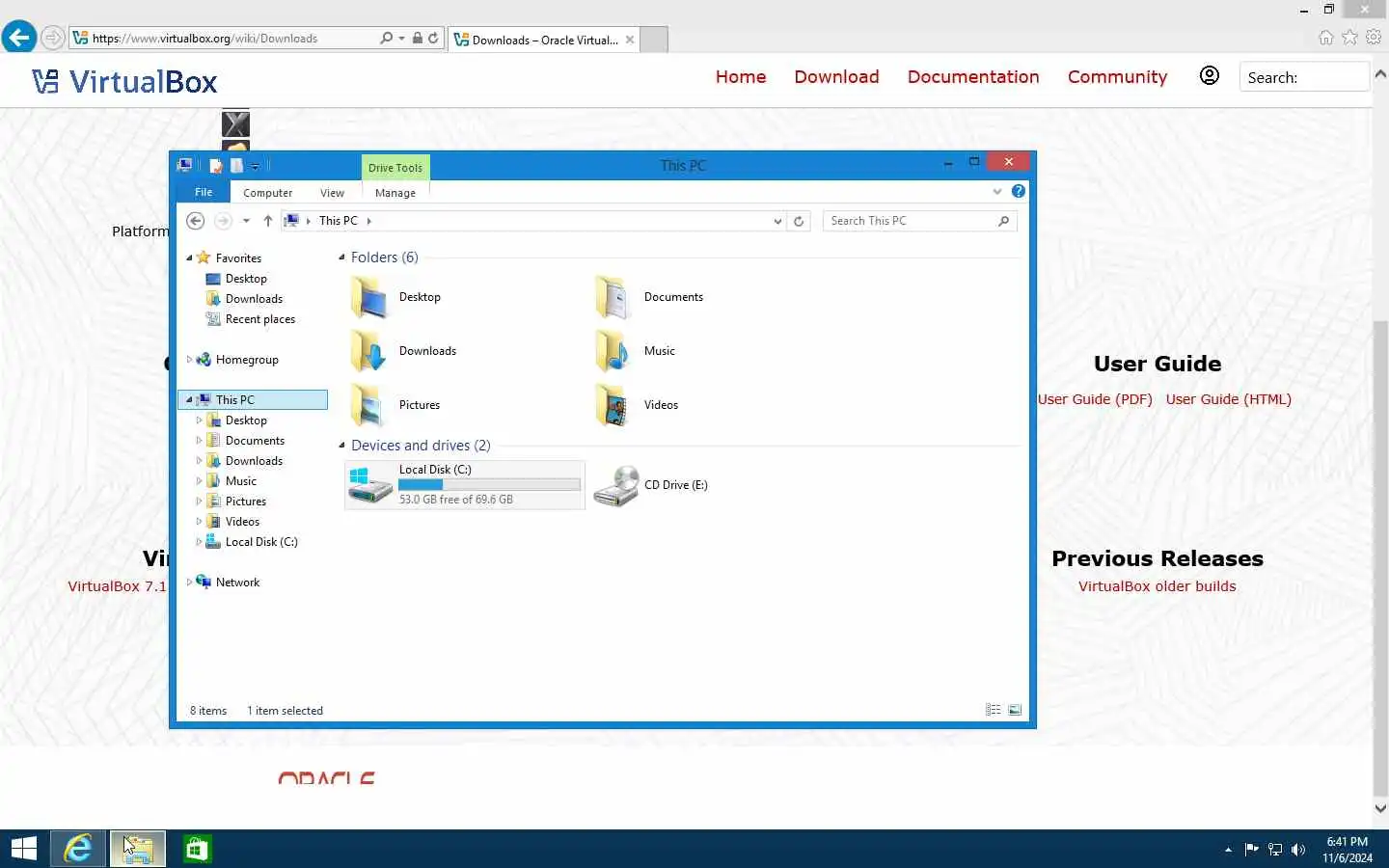The image size is (1389, 868).
Task: Open the recent locations dropdown arrow
Action: 246,221
